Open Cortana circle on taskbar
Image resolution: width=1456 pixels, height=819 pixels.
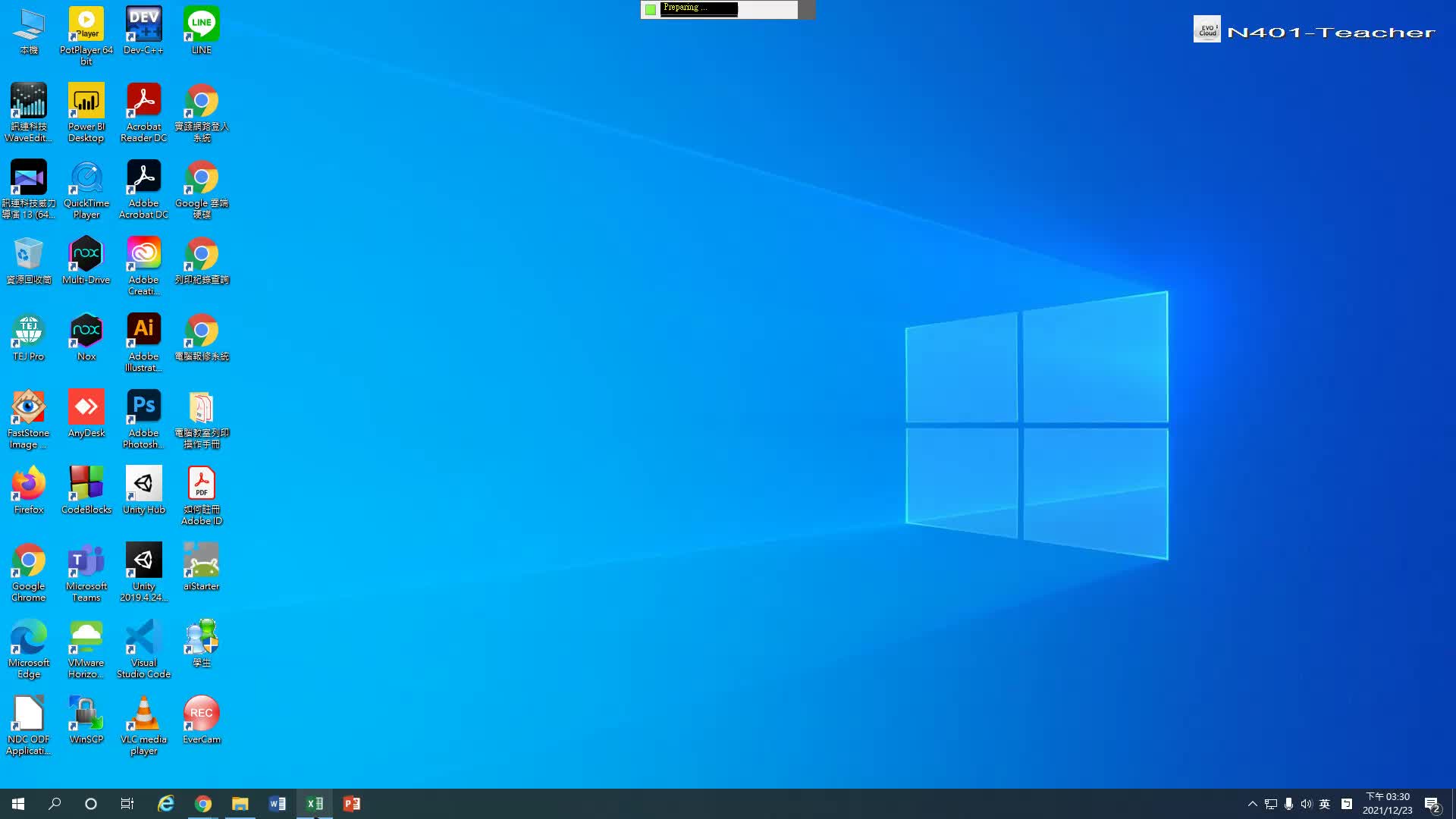(91, 804)
